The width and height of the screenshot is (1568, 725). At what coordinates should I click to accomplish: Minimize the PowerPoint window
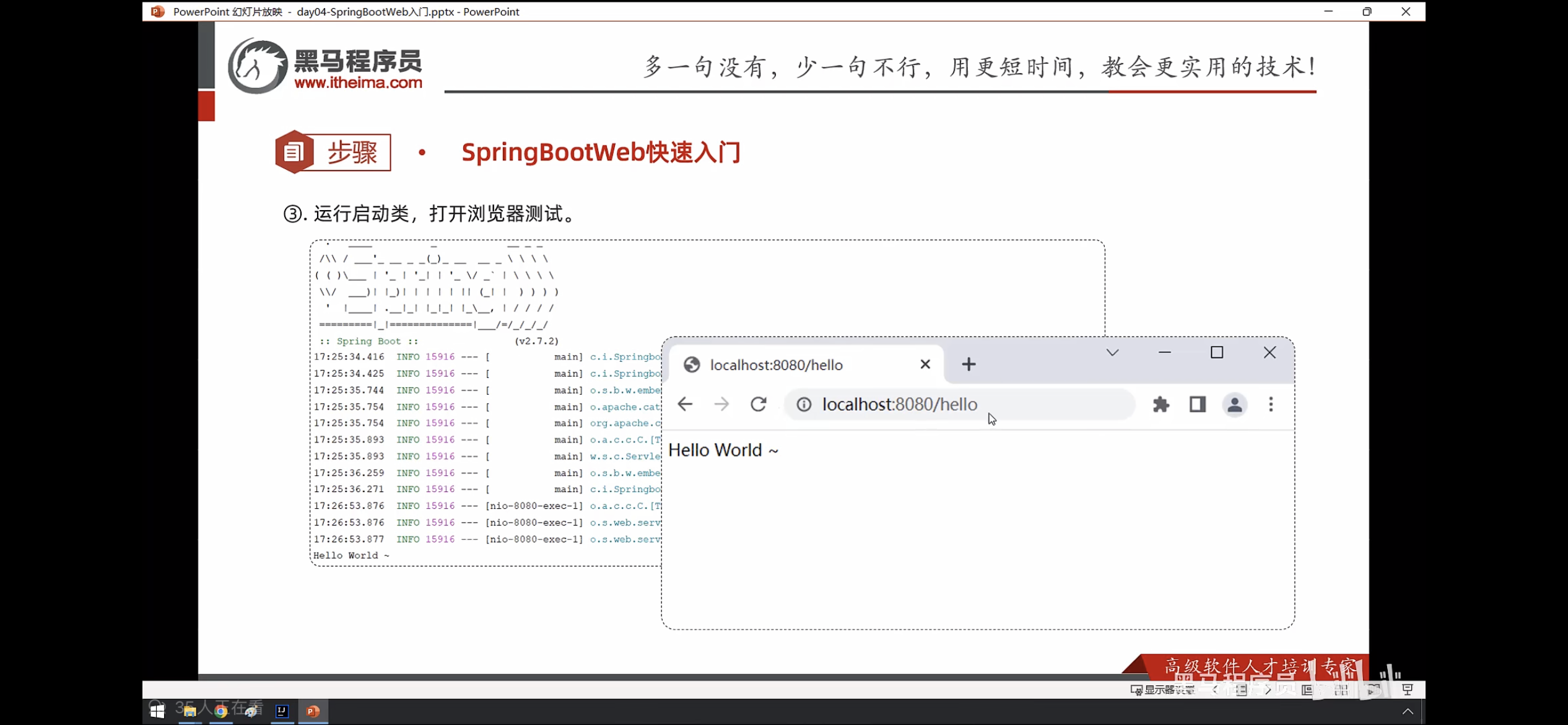point(1328,11)
